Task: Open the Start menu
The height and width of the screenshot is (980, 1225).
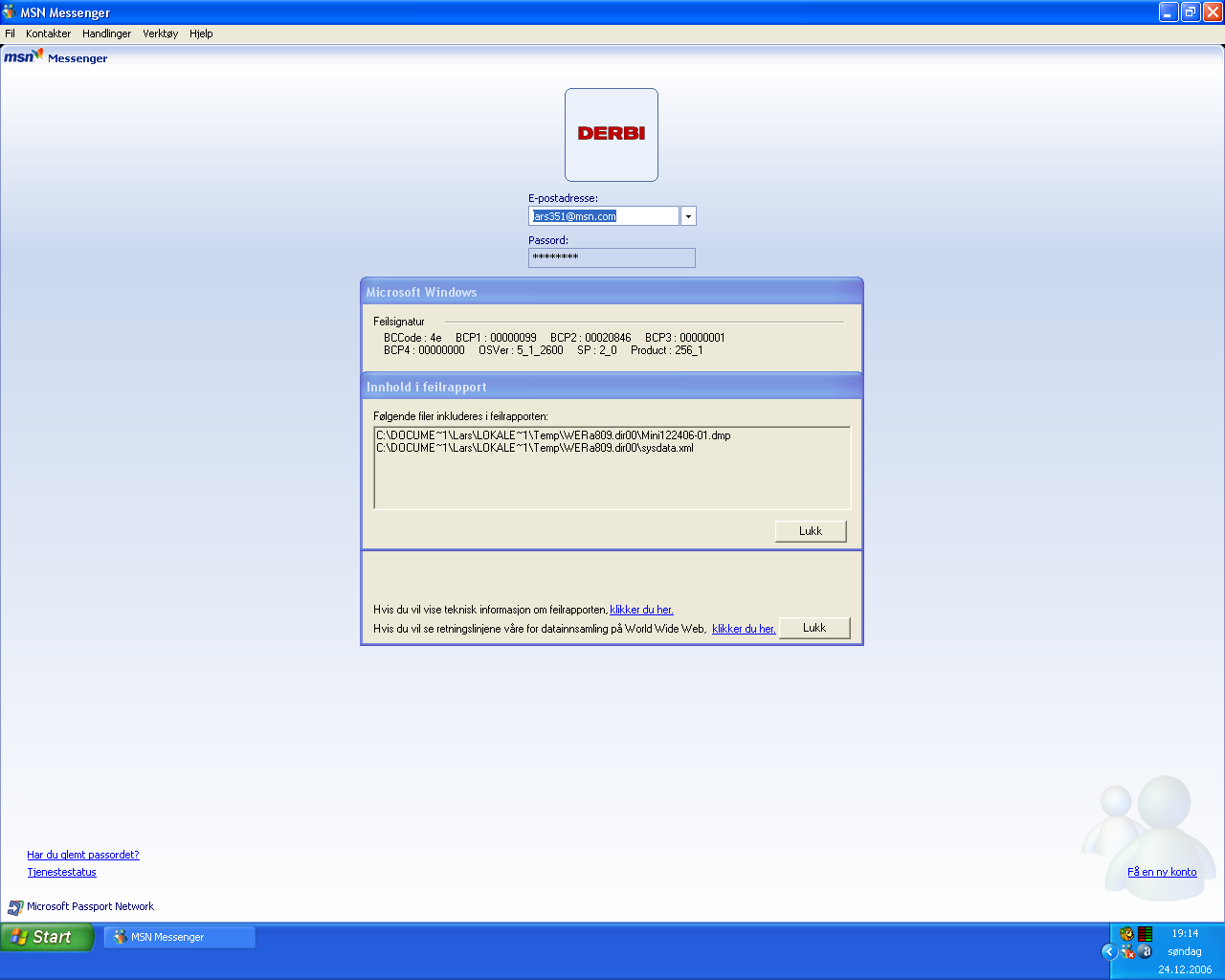Action: click(x=47, y=937)
